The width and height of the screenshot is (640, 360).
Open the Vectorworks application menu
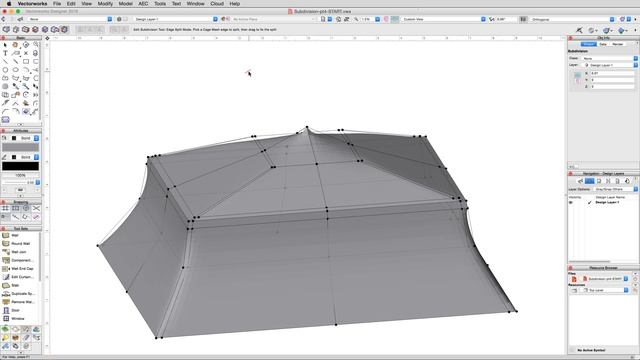pos(32,4)
